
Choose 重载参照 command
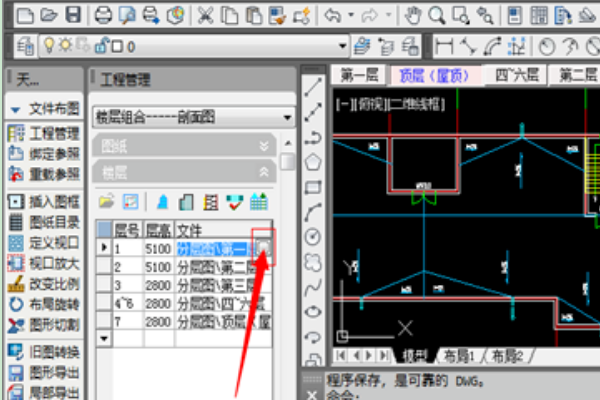(x=44, y=174)
